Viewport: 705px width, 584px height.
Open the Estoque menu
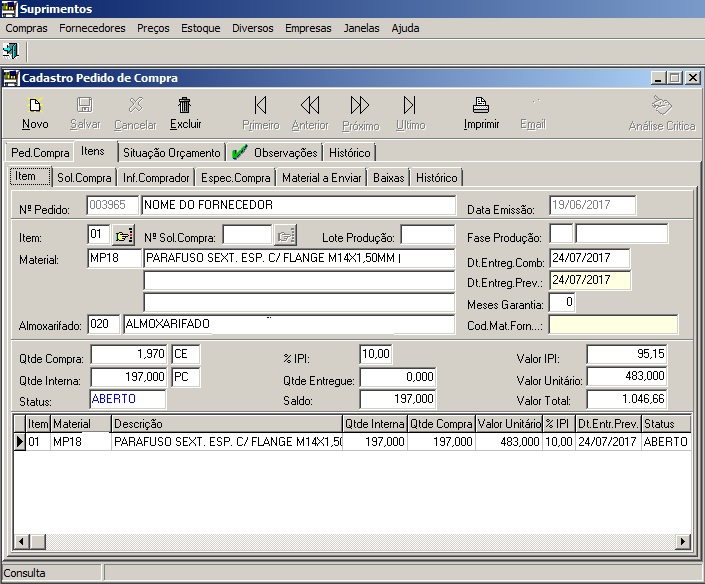point(200,28)
